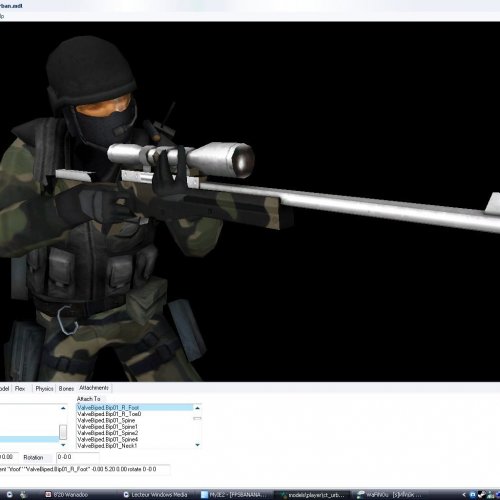
Task: Open the Physics tab
Action: coord(44,389)
